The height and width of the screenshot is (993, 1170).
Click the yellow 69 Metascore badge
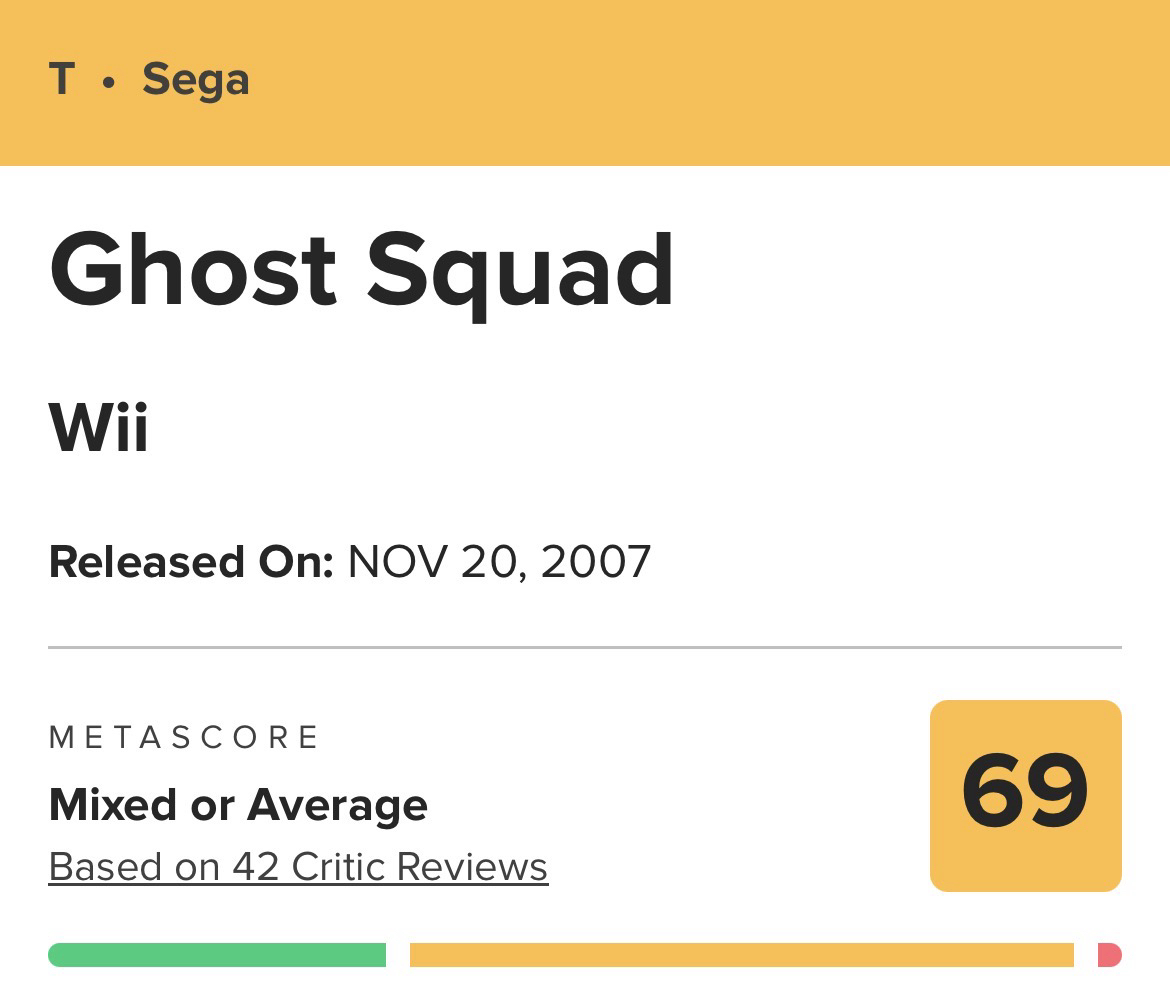pos(1025,795)
